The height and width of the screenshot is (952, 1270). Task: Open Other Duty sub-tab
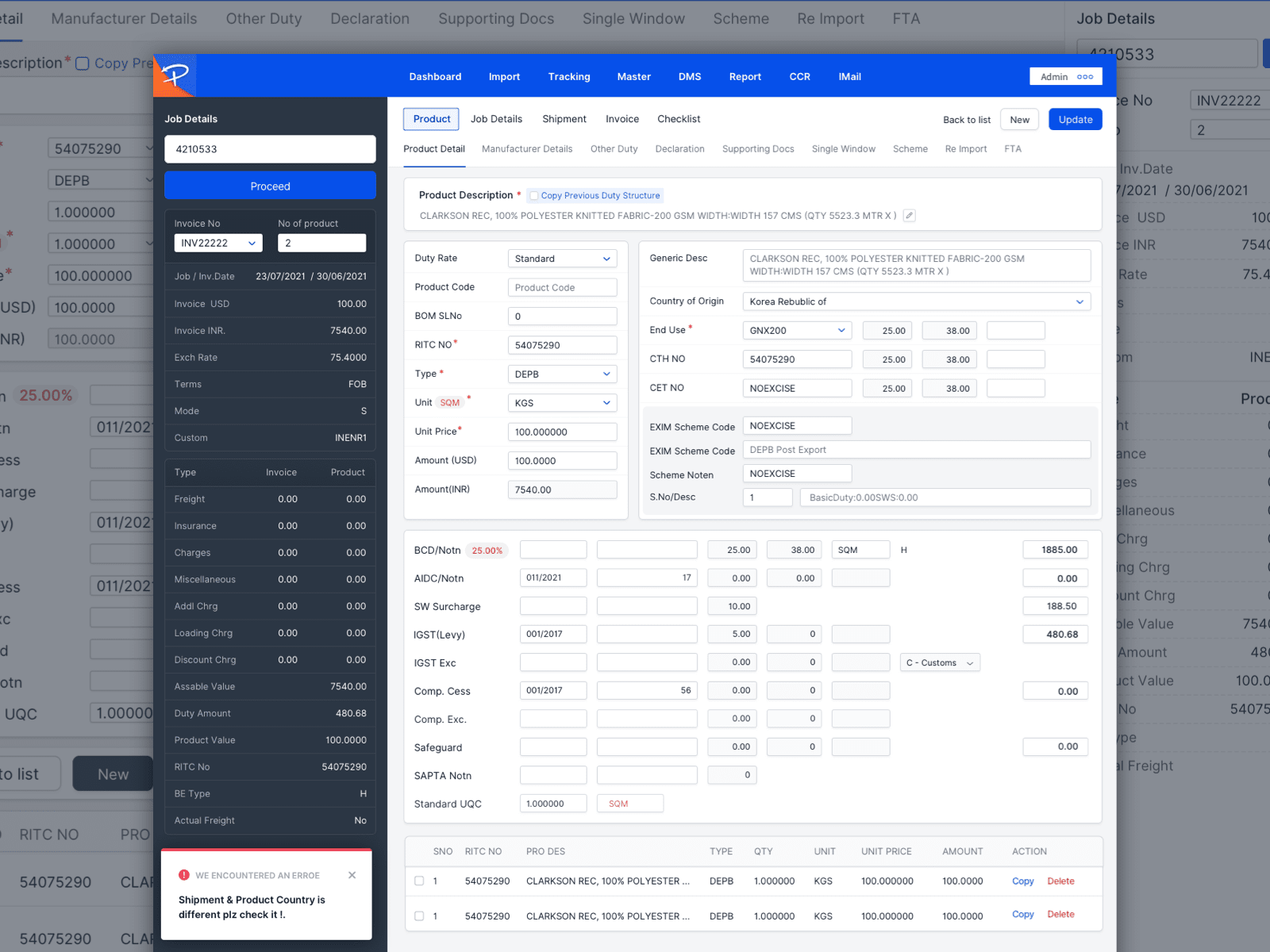(614, 149)
